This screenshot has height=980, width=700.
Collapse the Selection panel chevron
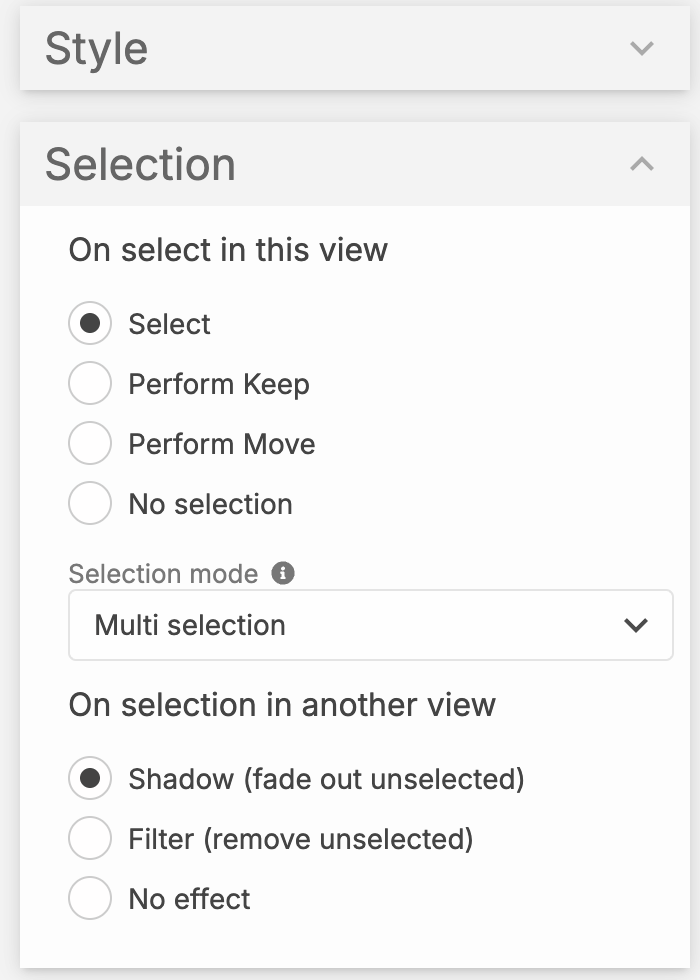pyautogui.click(x=642, y=164)
